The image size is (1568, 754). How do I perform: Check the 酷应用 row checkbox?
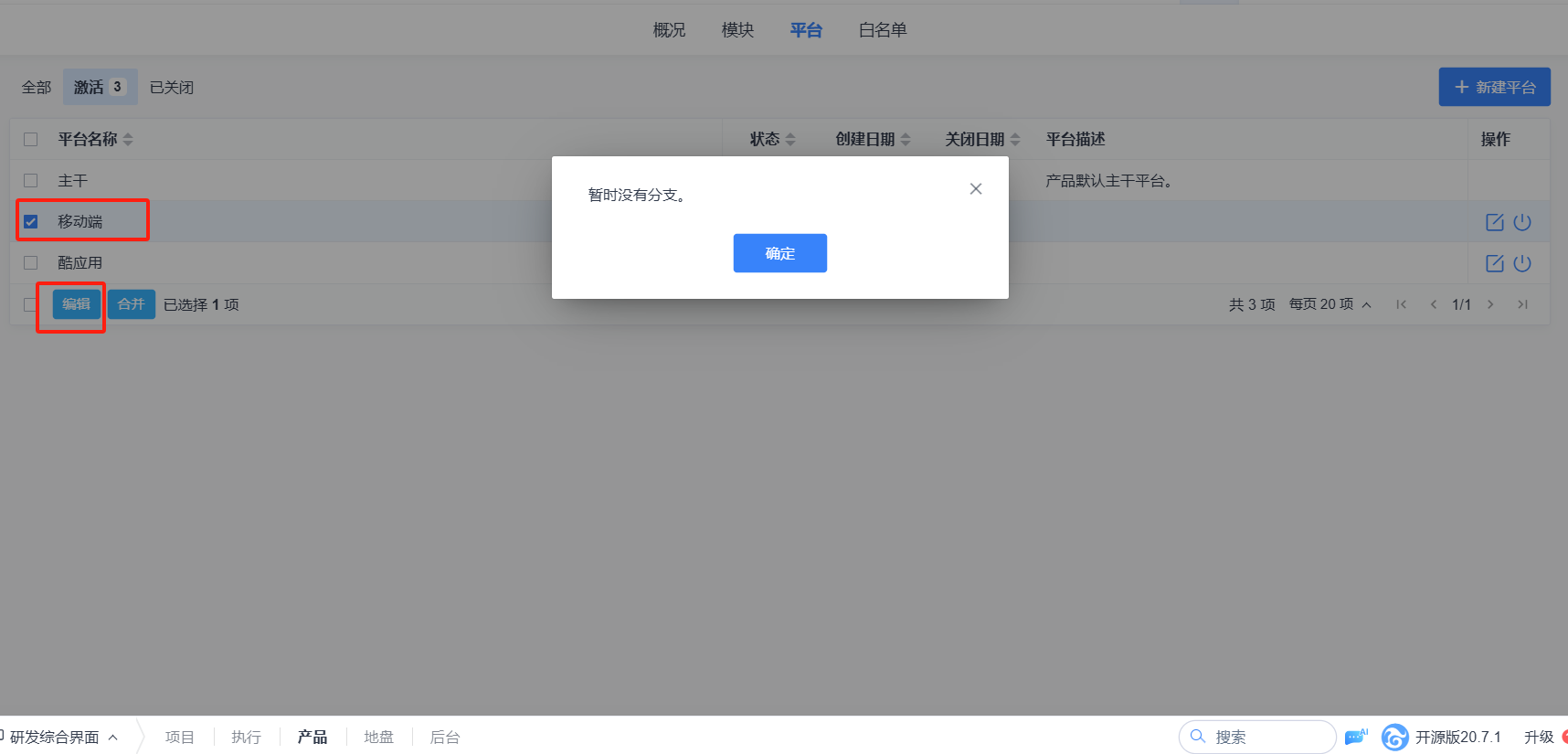point(31,263)
